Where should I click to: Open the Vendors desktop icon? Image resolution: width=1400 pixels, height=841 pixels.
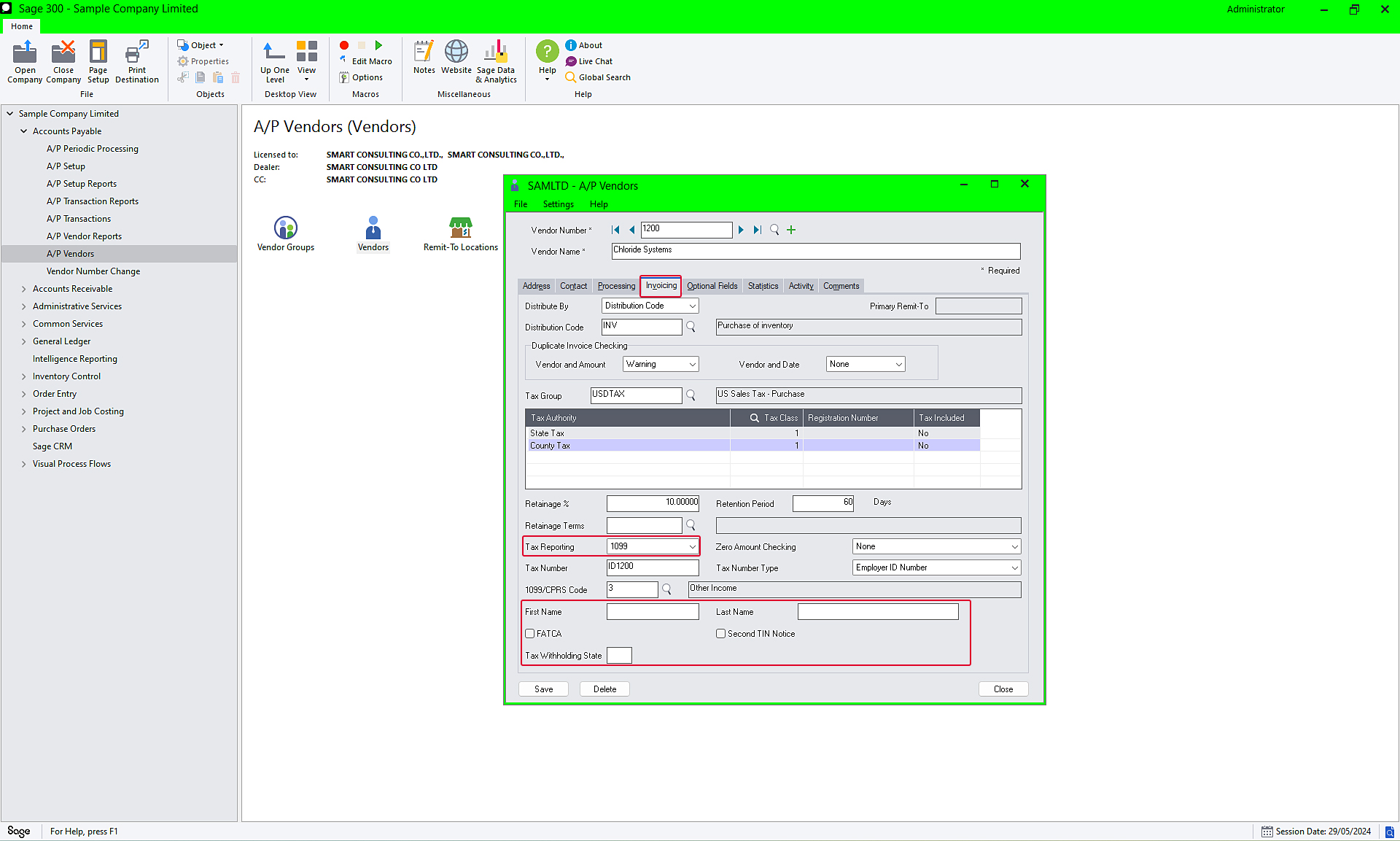[373, 234]
